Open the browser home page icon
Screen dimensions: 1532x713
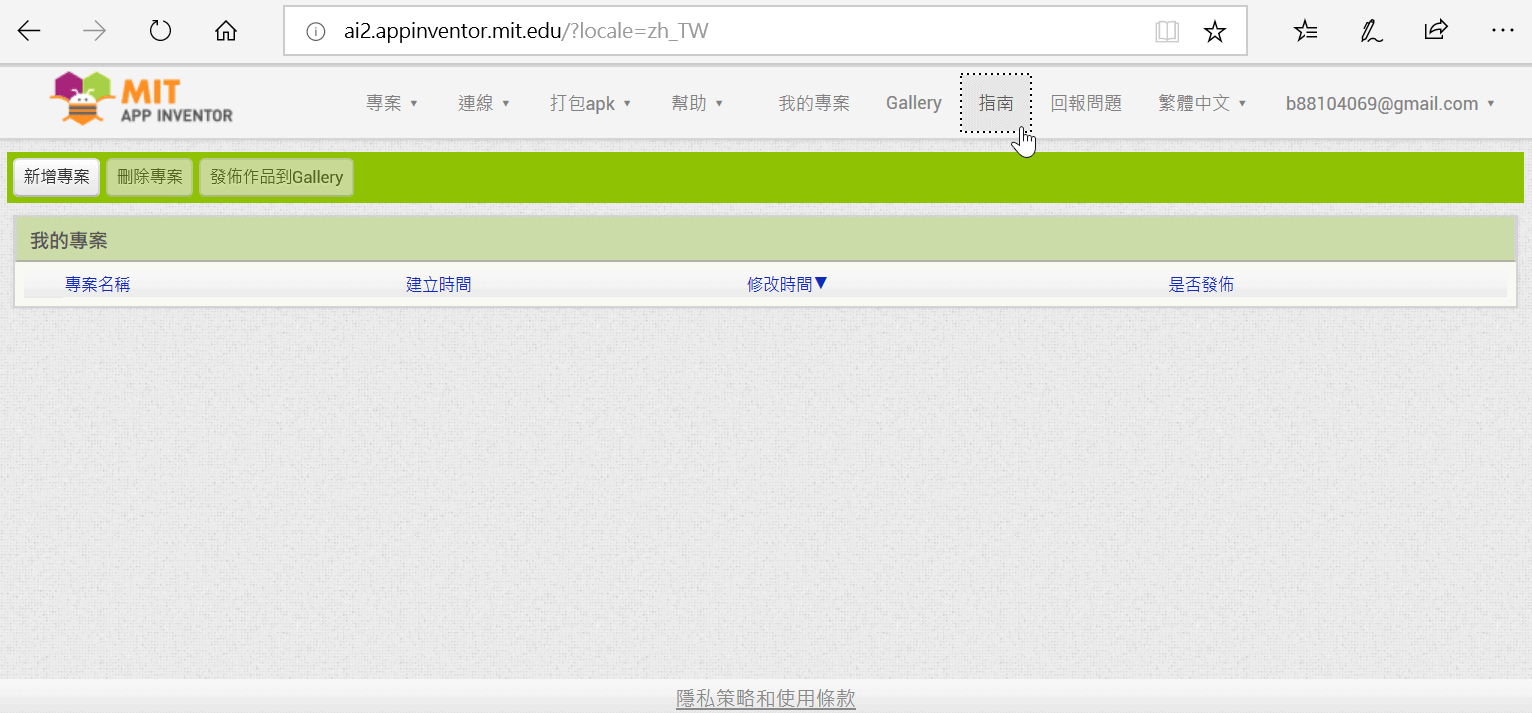click(x=226, y=31)
